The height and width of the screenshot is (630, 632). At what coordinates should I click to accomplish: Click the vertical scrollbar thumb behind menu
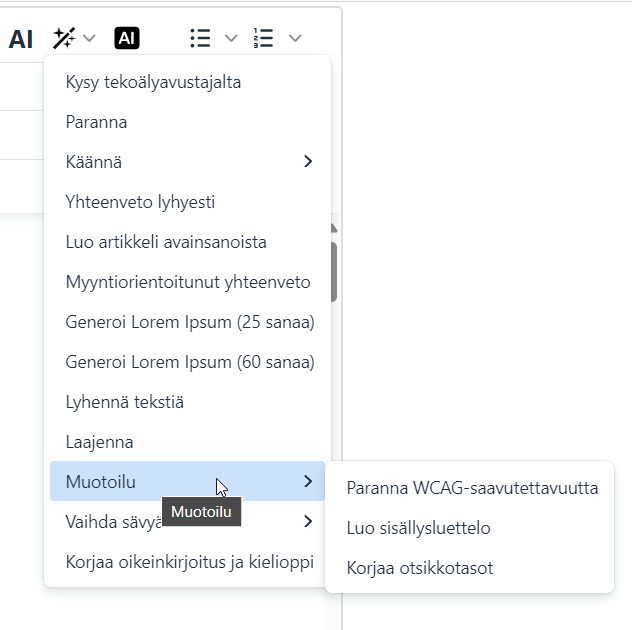334,272
